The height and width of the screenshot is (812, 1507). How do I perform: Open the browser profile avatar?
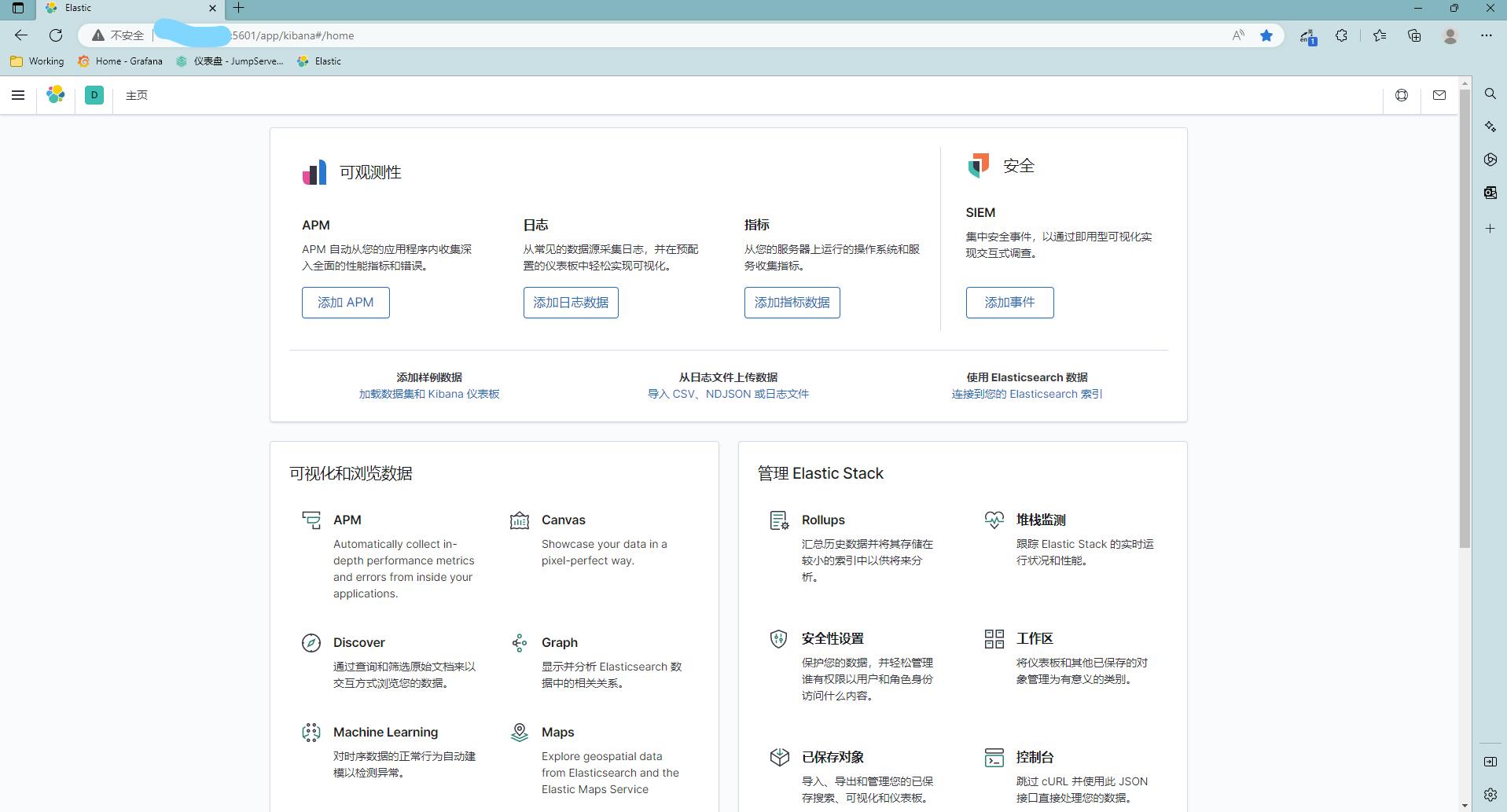click(x=1450, y=35)
